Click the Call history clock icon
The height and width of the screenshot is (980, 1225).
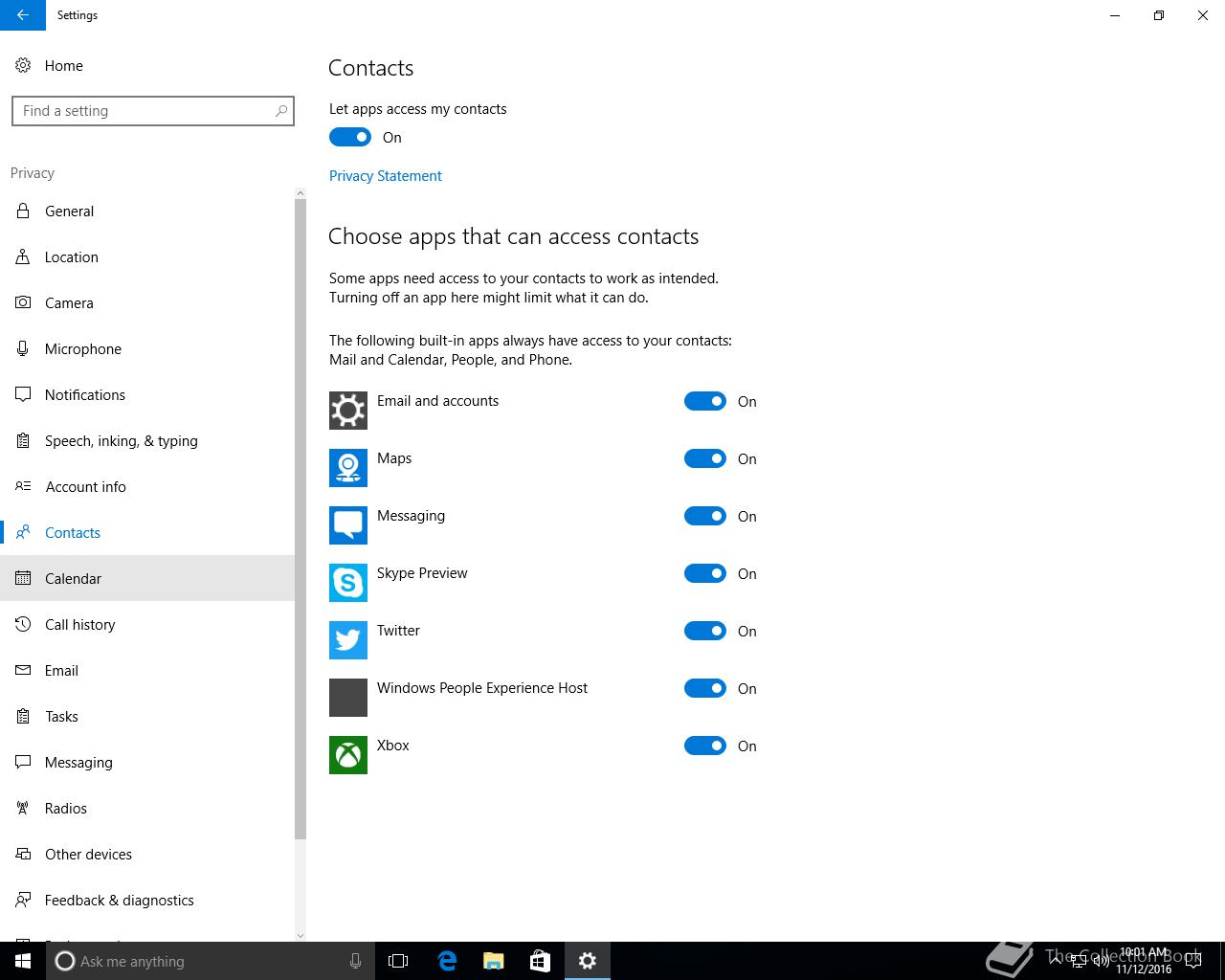coord(23,625)
